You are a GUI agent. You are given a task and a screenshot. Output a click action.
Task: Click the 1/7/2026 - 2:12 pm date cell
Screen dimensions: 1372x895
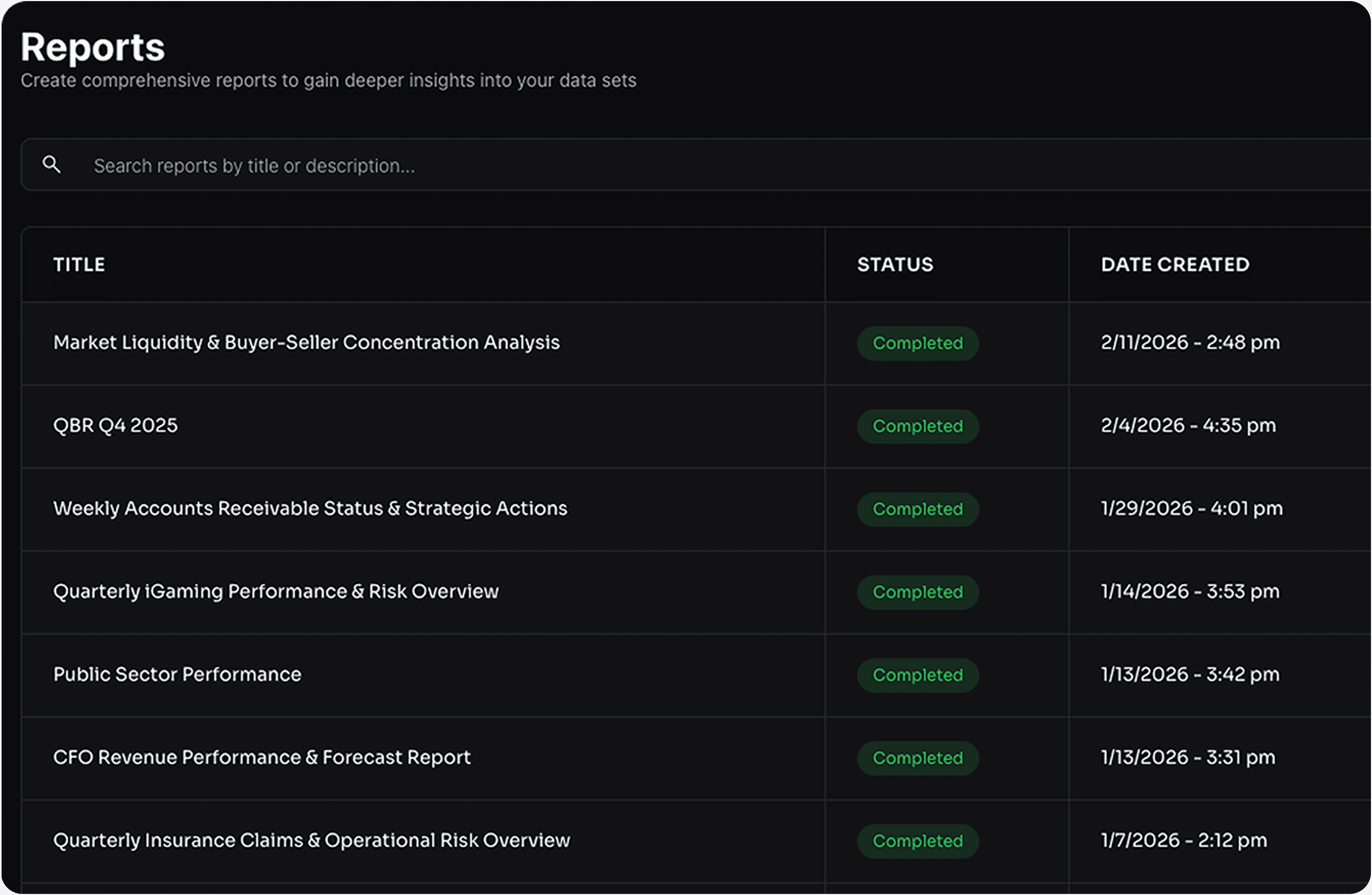(1184, 840)
